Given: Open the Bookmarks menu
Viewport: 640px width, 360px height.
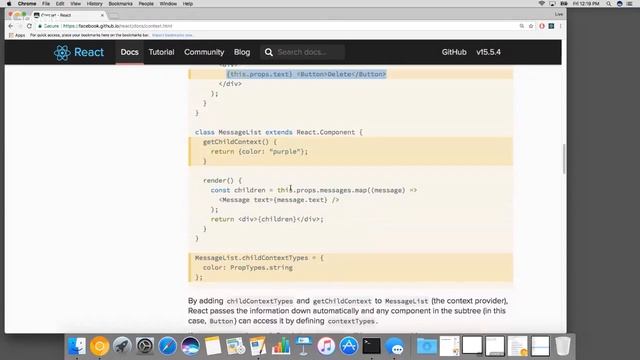Looking at the screenshot, I should (120, 4).
